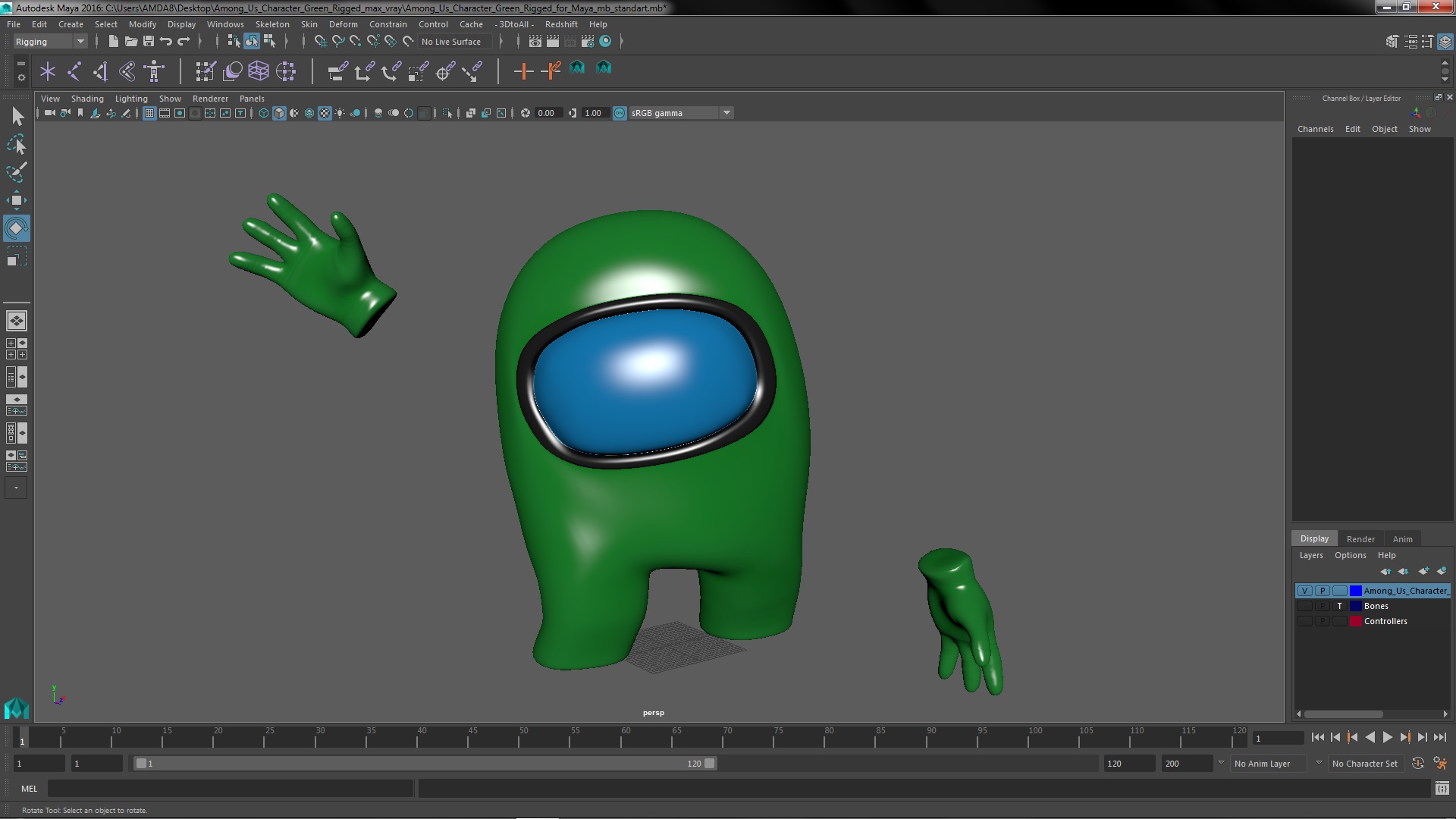Create a new scene with the file icon
Screen dimensions: 1456x819
click(x=113, y=42)
